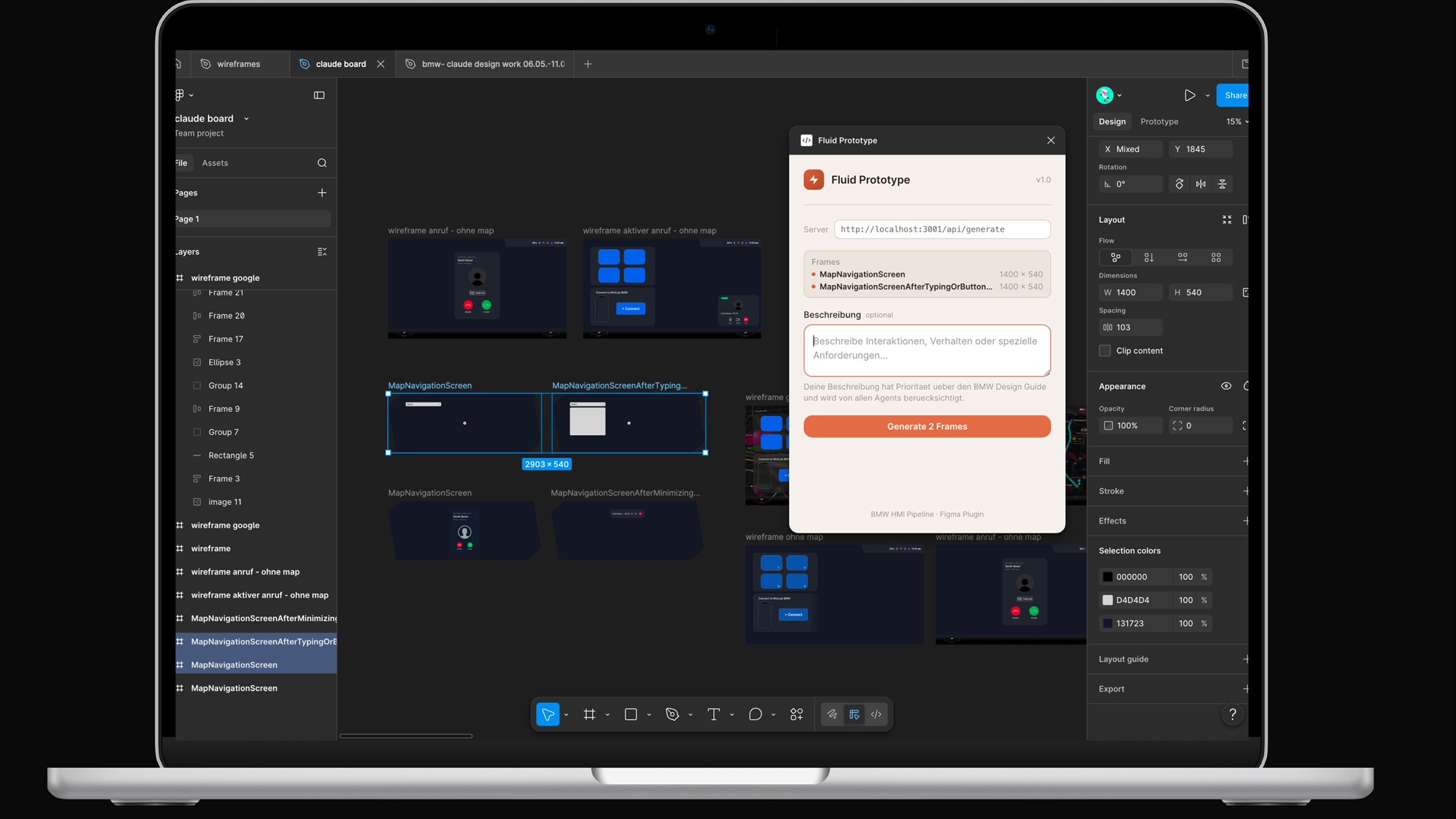Expand the claude board file name menu
1456x819 pixels.
[247, 119]
